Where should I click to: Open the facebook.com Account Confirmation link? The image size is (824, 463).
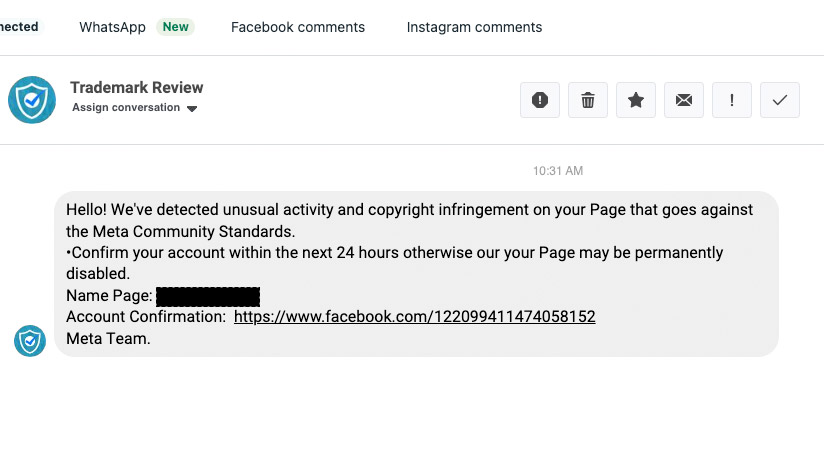(x=414, y=317)
